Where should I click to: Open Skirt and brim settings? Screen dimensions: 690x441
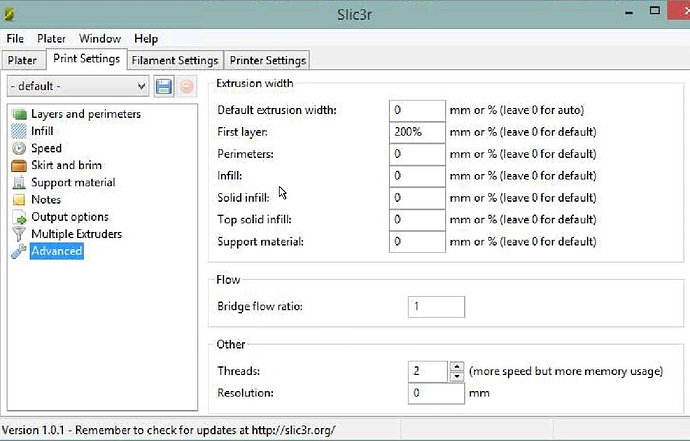pyautogui.click(x=66, y=165)
